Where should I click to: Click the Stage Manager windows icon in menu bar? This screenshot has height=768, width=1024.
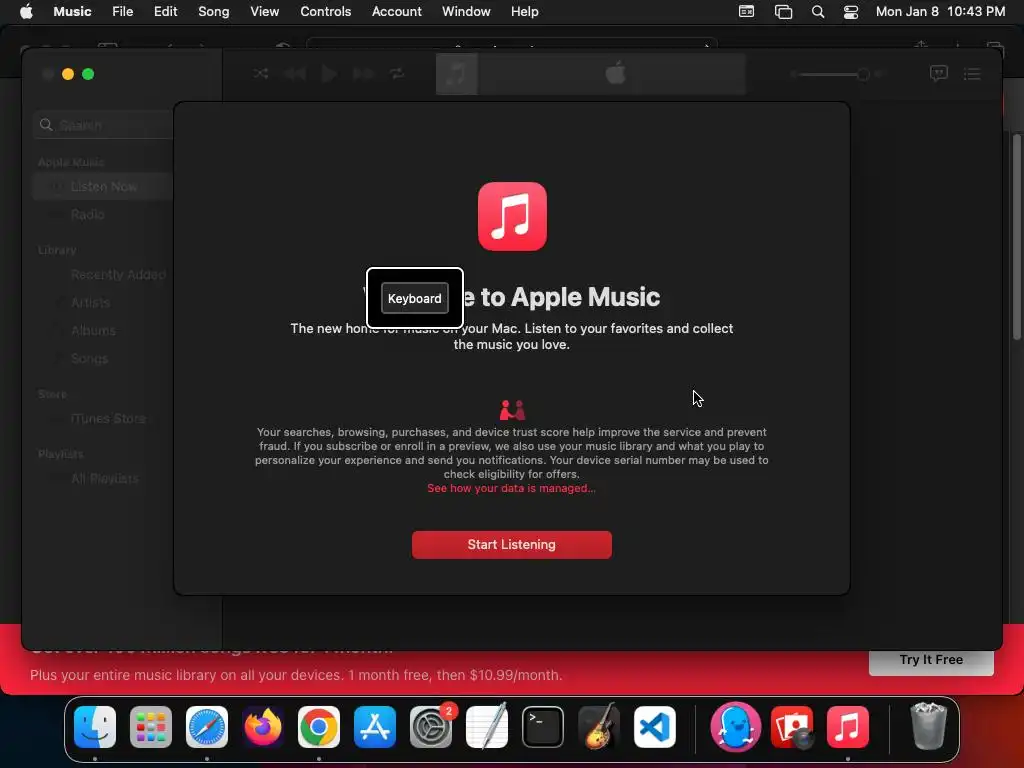(783, 11)
